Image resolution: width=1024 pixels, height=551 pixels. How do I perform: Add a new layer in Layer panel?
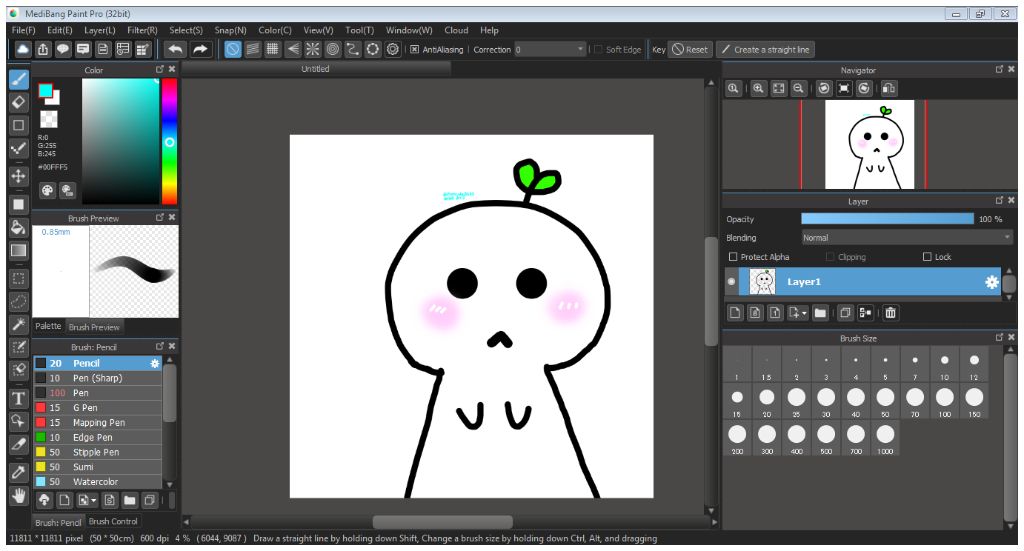[x=735, y=313]
